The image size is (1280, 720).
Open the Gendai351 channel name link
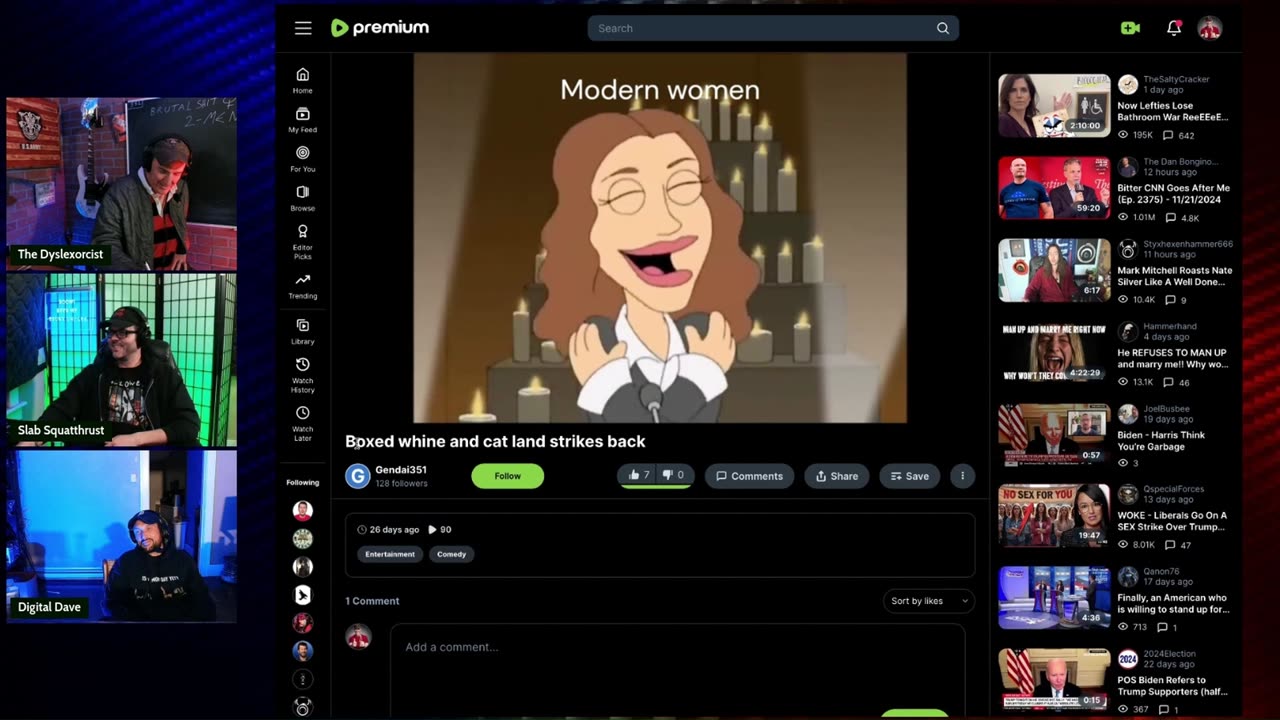(x=400, y=470)
